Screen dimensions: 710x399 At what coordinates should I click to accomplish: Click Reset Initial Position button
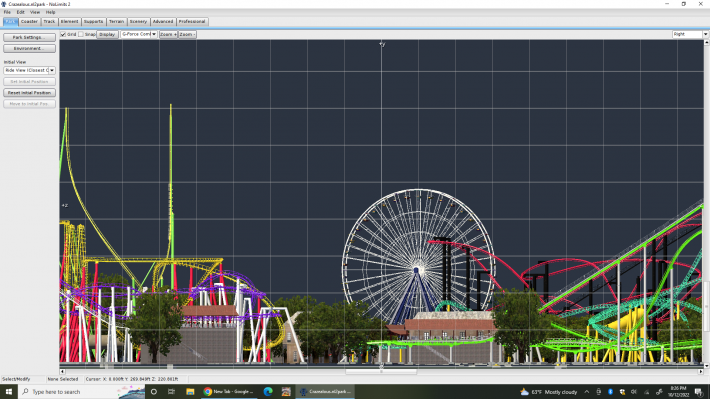(29, 92)
